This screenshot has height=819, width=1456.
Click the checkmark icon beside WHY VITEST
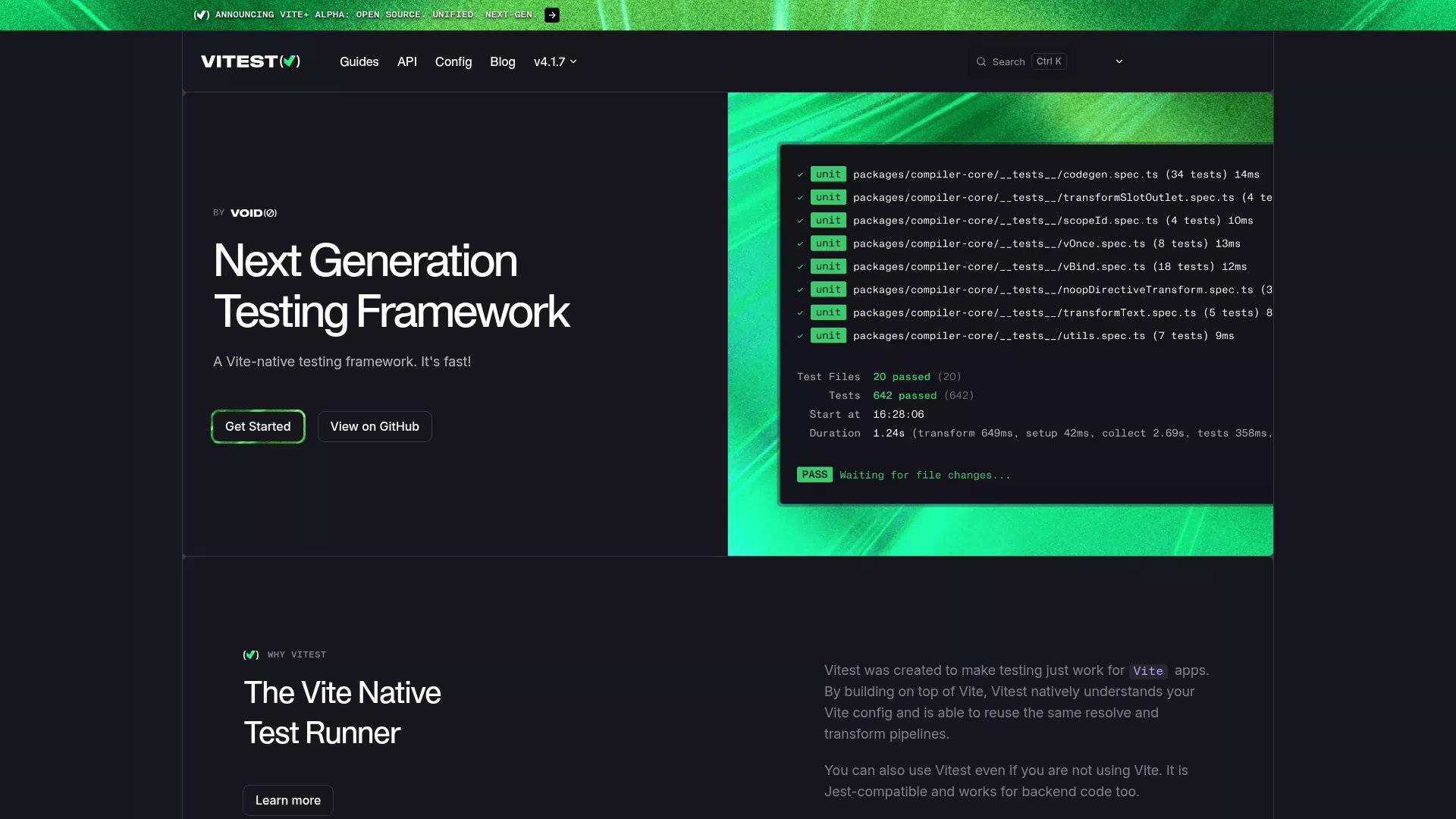tap(251, 654)
